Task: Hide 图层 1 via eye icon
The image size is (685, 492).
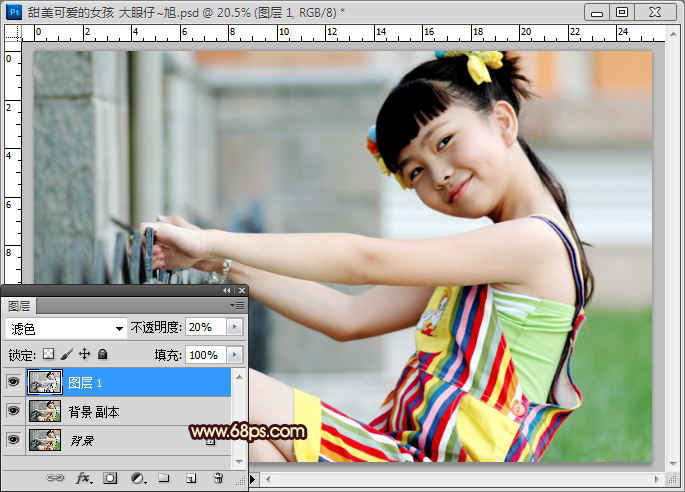Action: pos(12,382)
